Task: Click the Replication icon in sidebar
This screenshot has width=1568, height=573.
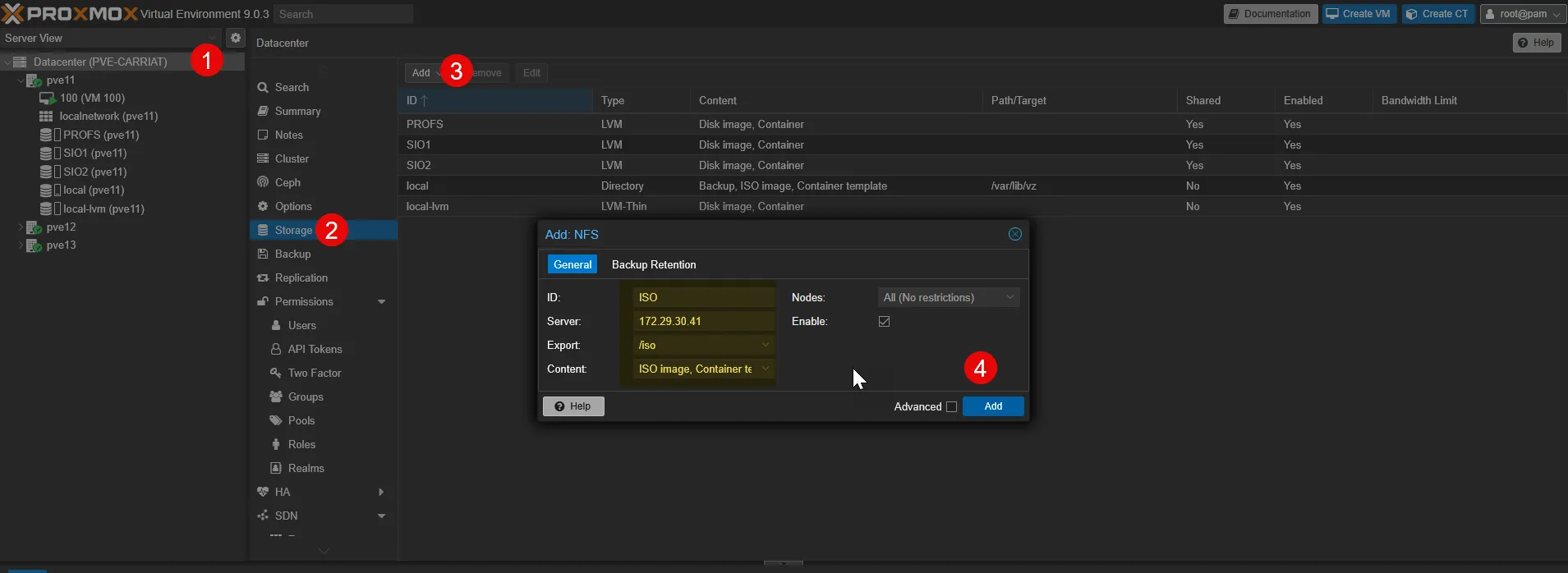Action: pyautogui.click(x=263, y=278)
